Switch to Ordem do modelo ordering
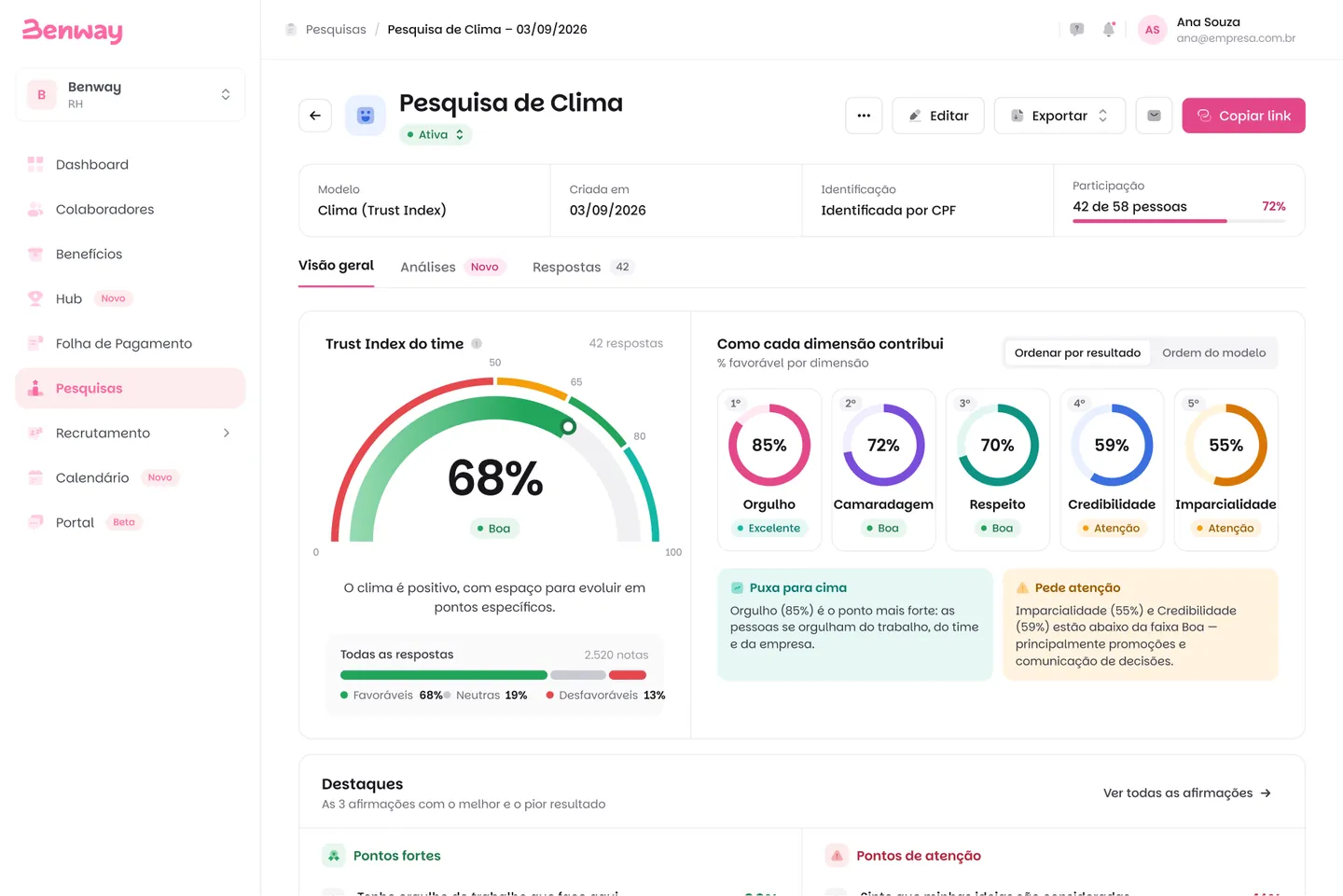The image size is (1343, 896). click(x=1213, y=352)
